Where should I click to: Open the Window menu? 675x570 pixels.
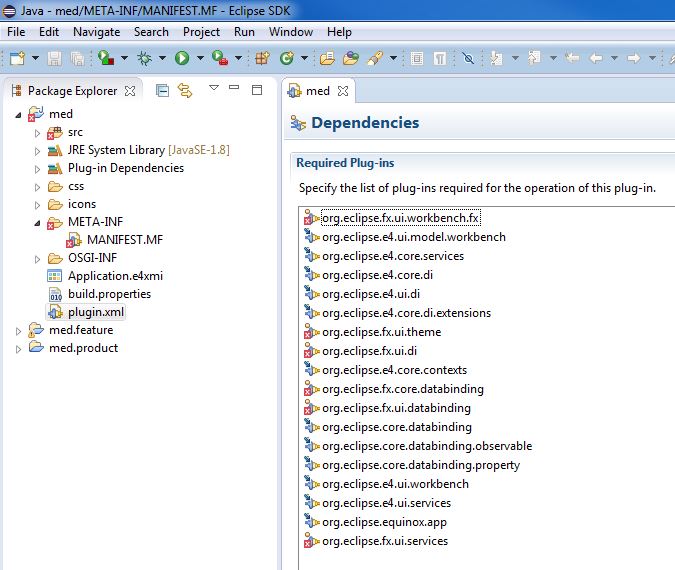pos(291,32)
